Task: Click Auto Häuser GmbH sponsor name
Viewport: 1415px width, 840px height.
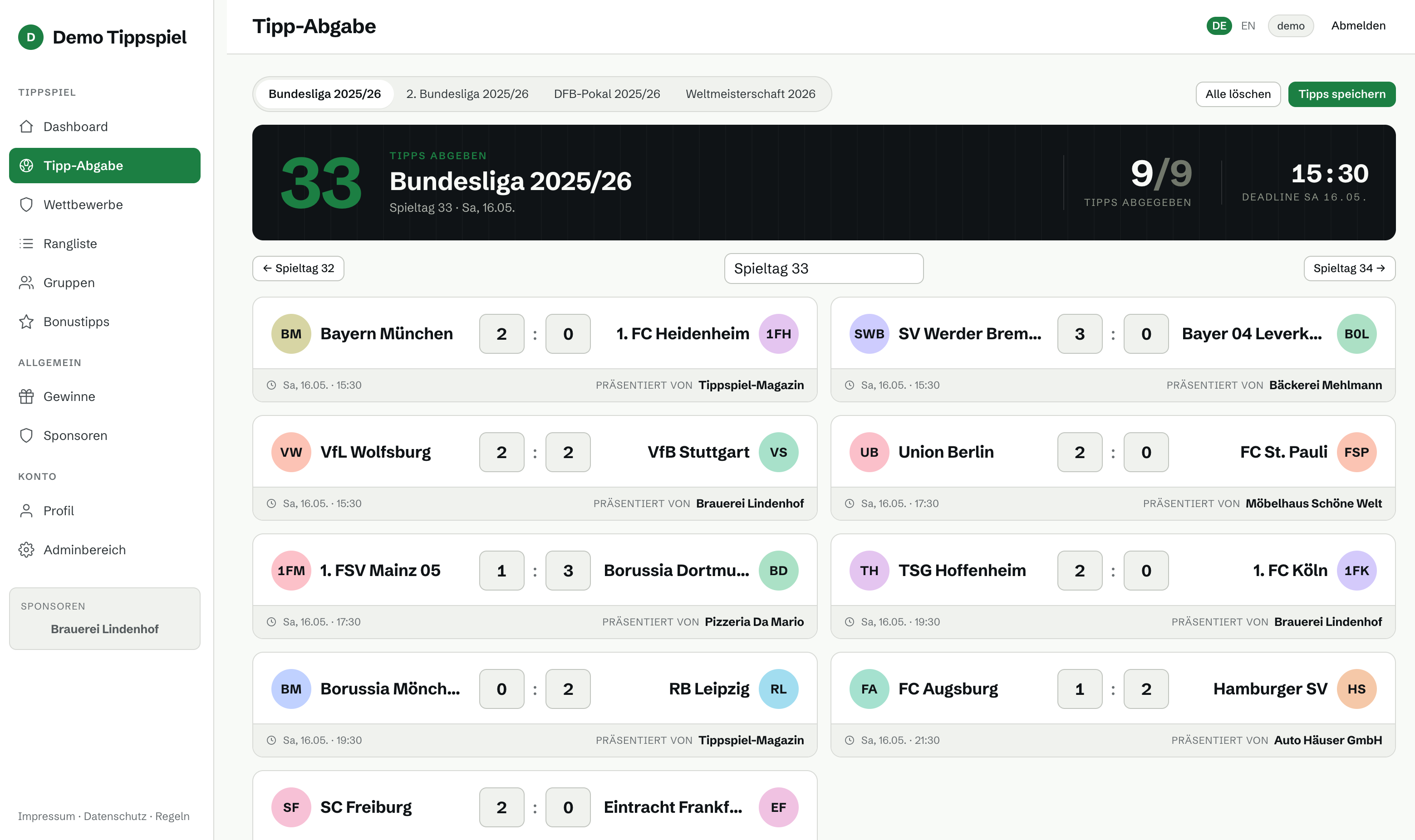Action: (1328, 740)
